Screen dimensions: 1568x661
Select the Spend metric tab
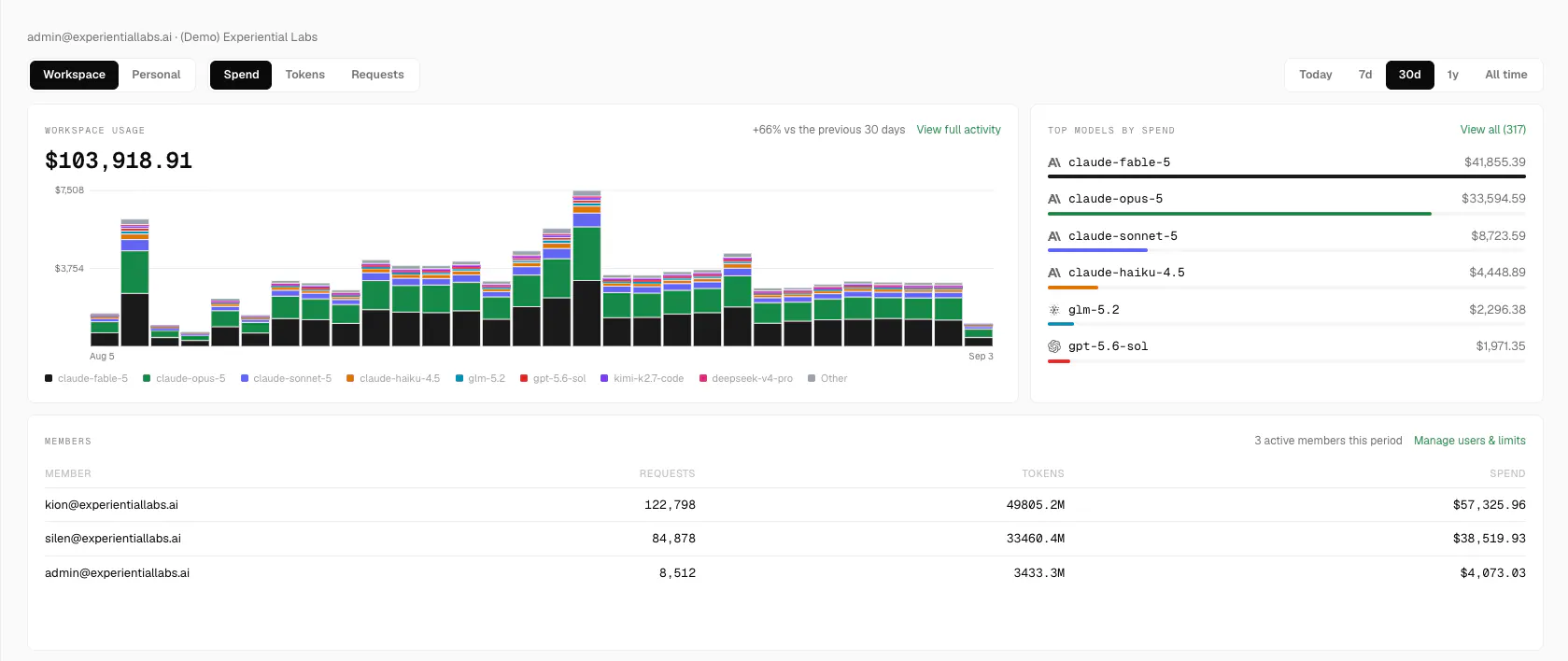241,75
